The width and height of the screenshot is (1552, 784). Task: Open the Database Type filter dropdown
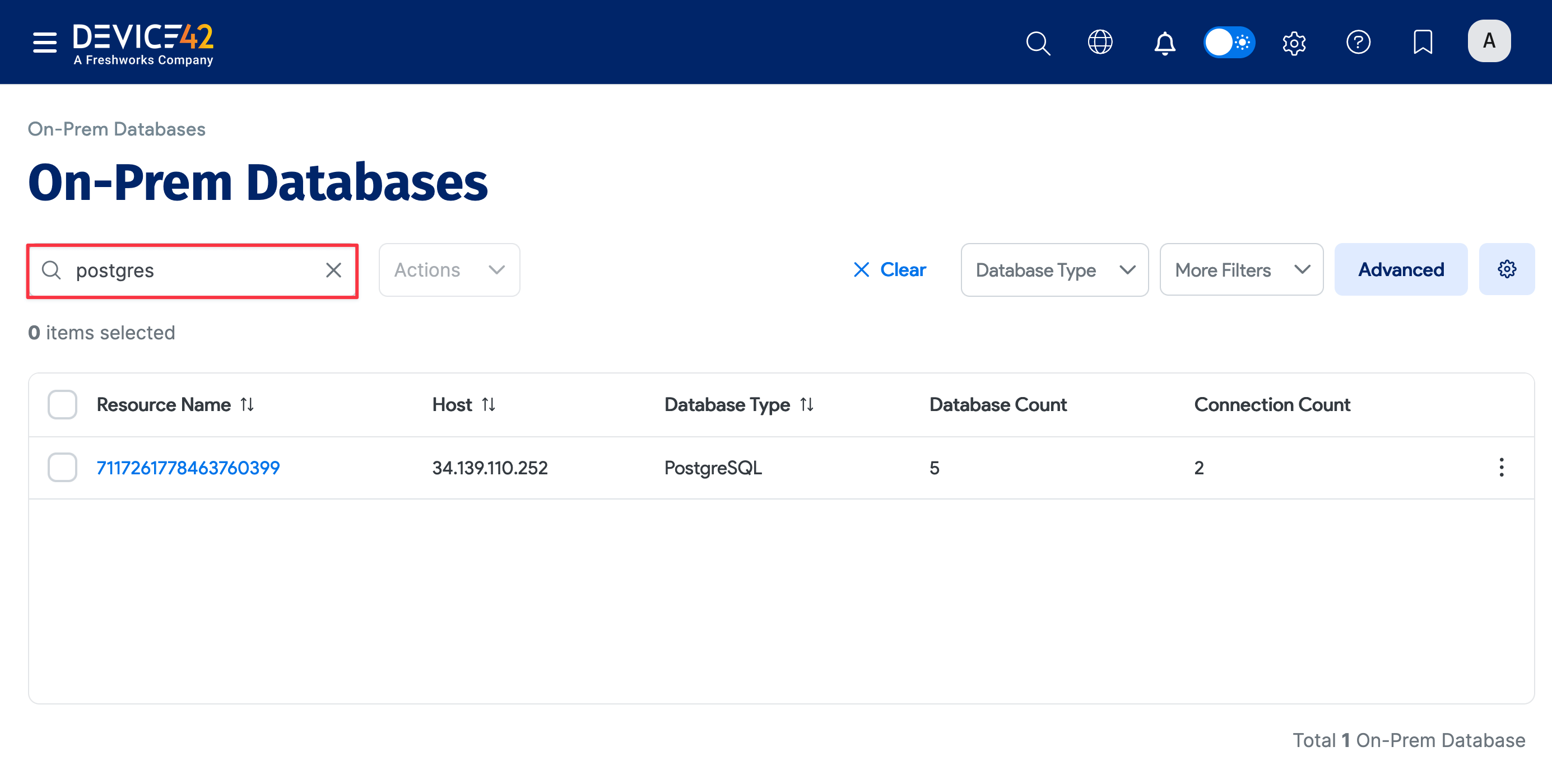point(1054,270)
